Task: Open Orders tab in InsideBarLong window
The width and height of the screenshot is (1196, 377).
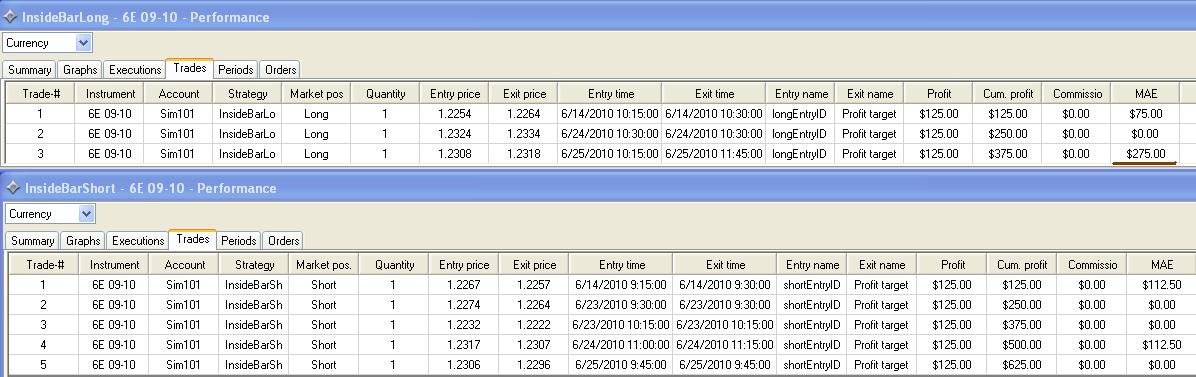Action: pyautogui.click(x=280, y=69)
